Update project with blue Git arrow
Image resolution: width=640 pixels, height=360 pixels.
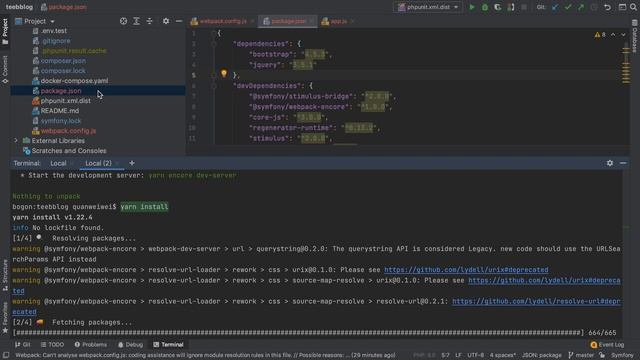coord(555,7)
